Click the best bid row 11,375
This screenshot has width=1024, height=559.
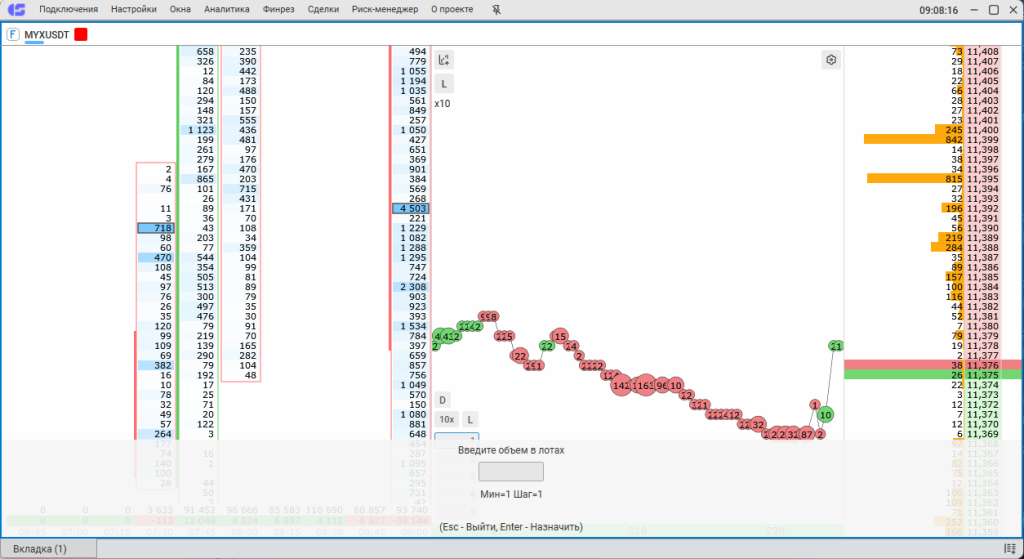934,375
